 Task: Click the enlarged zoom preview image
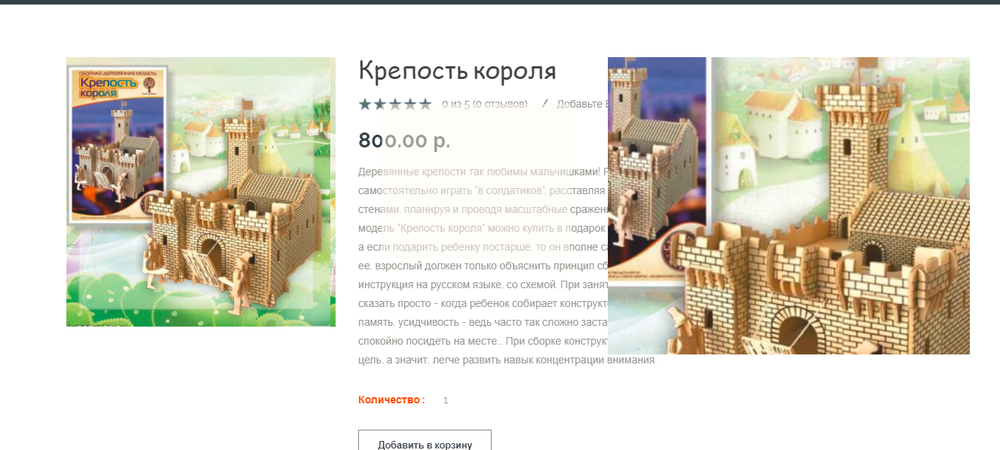tap(788, 205)
